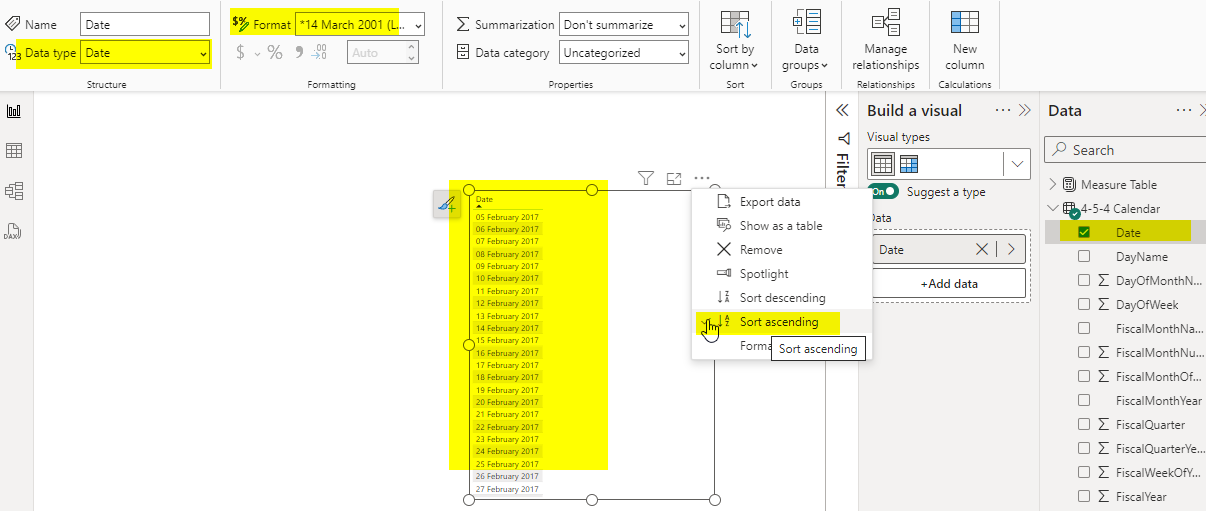Open the Summarization dropdown
This screenshot has height=511, width=1206.
click(x=624, y=24)
